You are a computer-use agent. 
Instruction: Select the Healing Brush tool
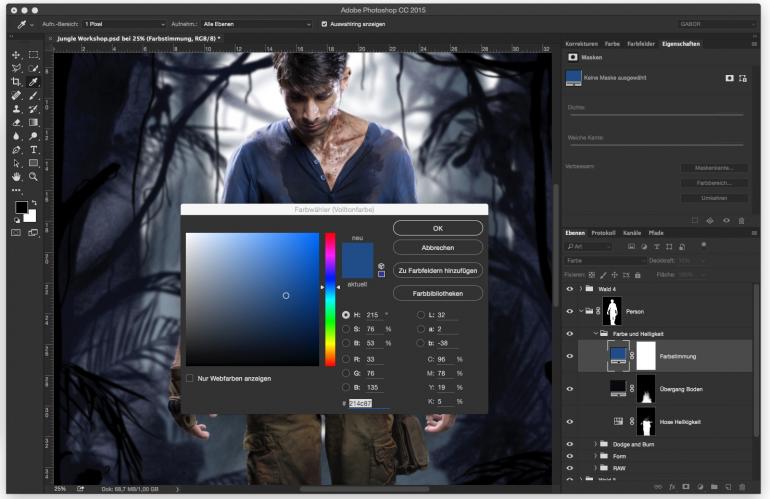[x=16, y=95]
